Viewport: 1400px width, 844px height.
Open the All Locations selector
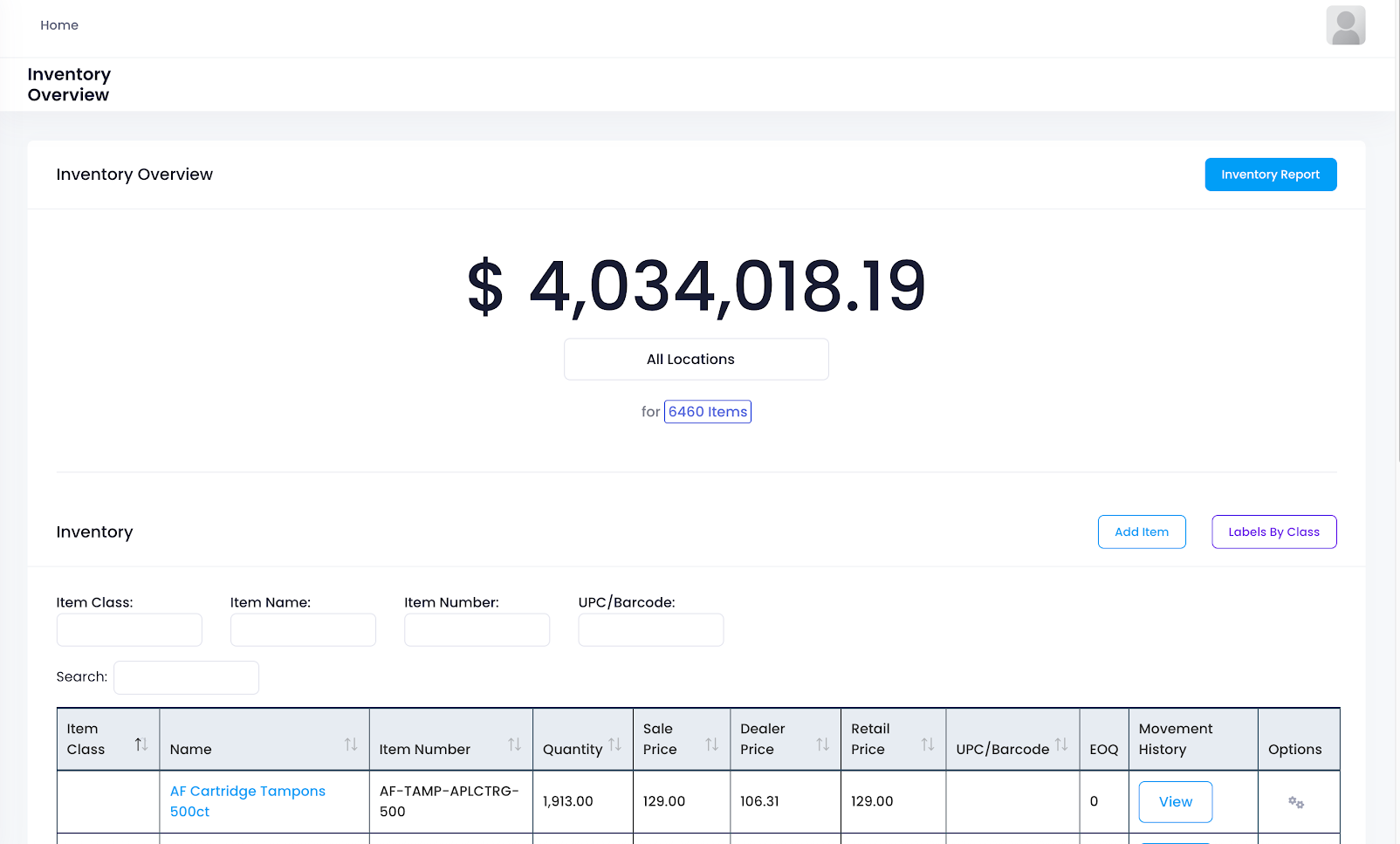[x=696, y=359]
